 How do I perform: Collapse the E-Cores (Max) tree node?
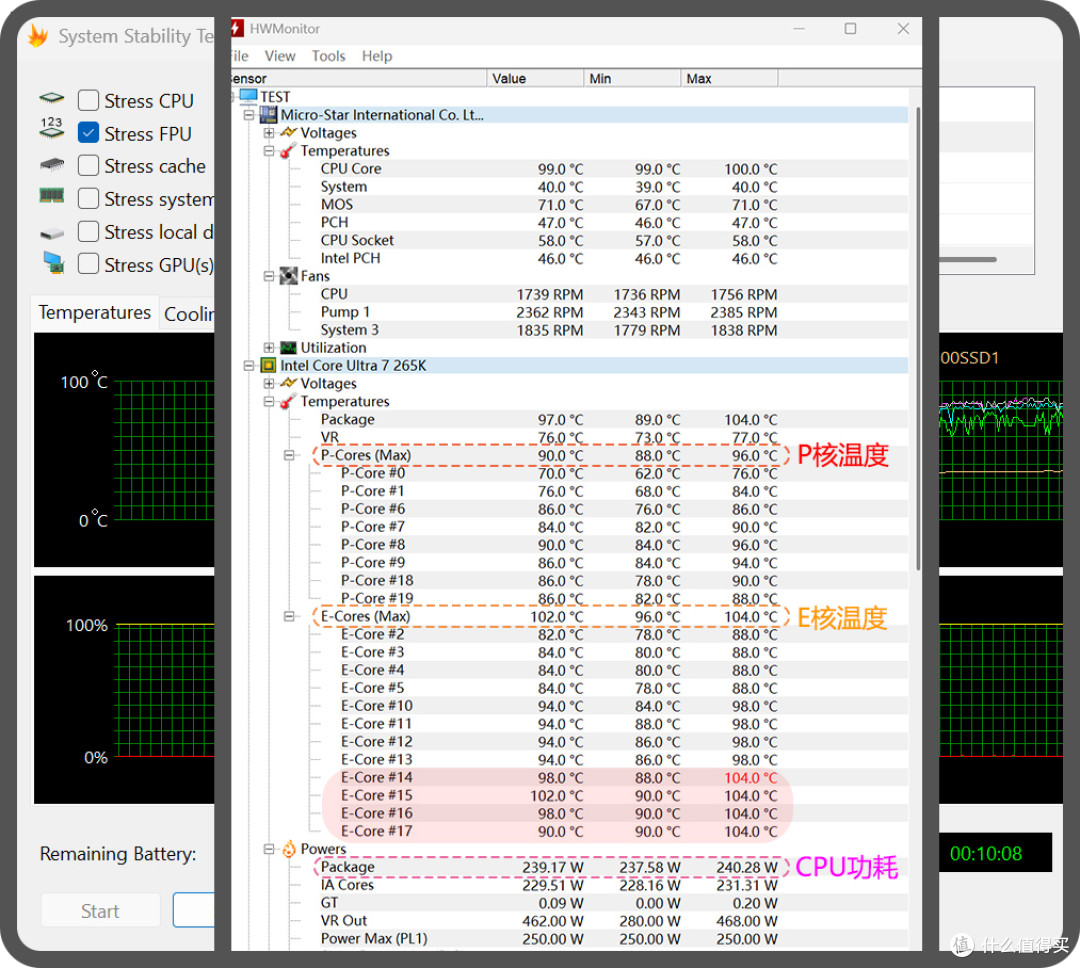tap(289, 617)
